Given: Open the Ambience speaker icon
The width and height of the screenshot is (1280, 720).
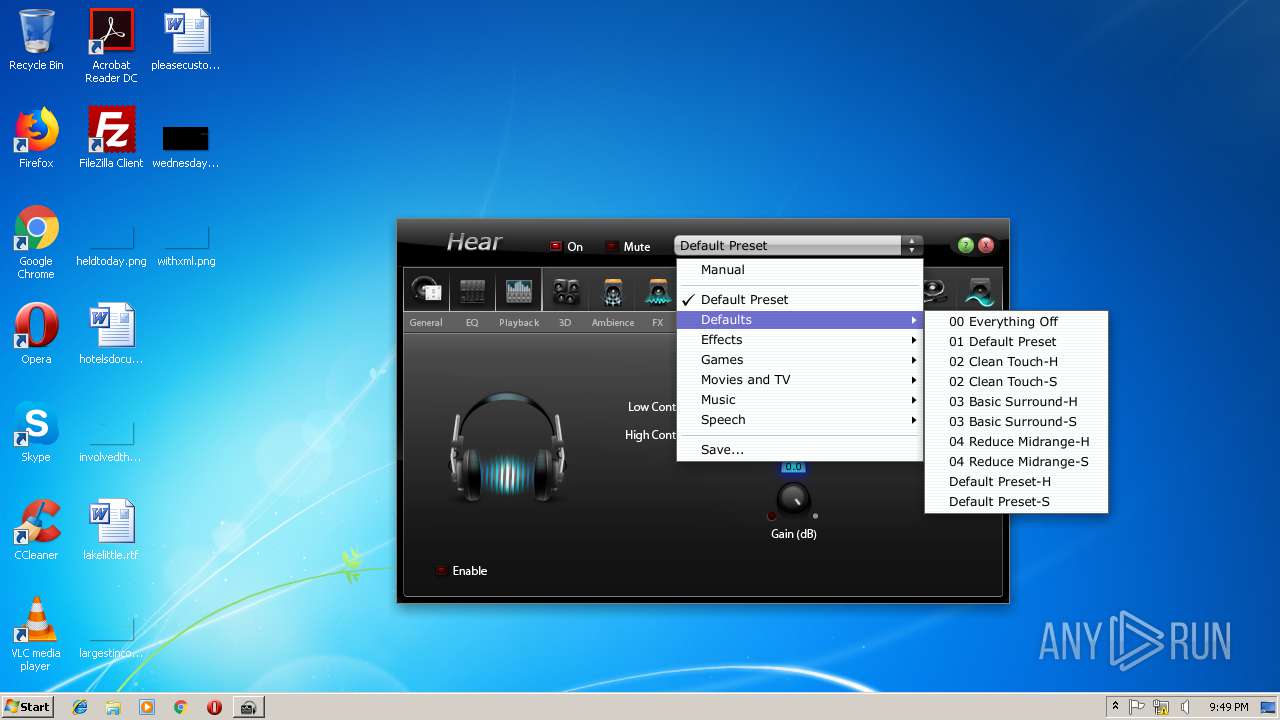Looking at the screenshot, I should pyautogui.click(x=612, y=291).
